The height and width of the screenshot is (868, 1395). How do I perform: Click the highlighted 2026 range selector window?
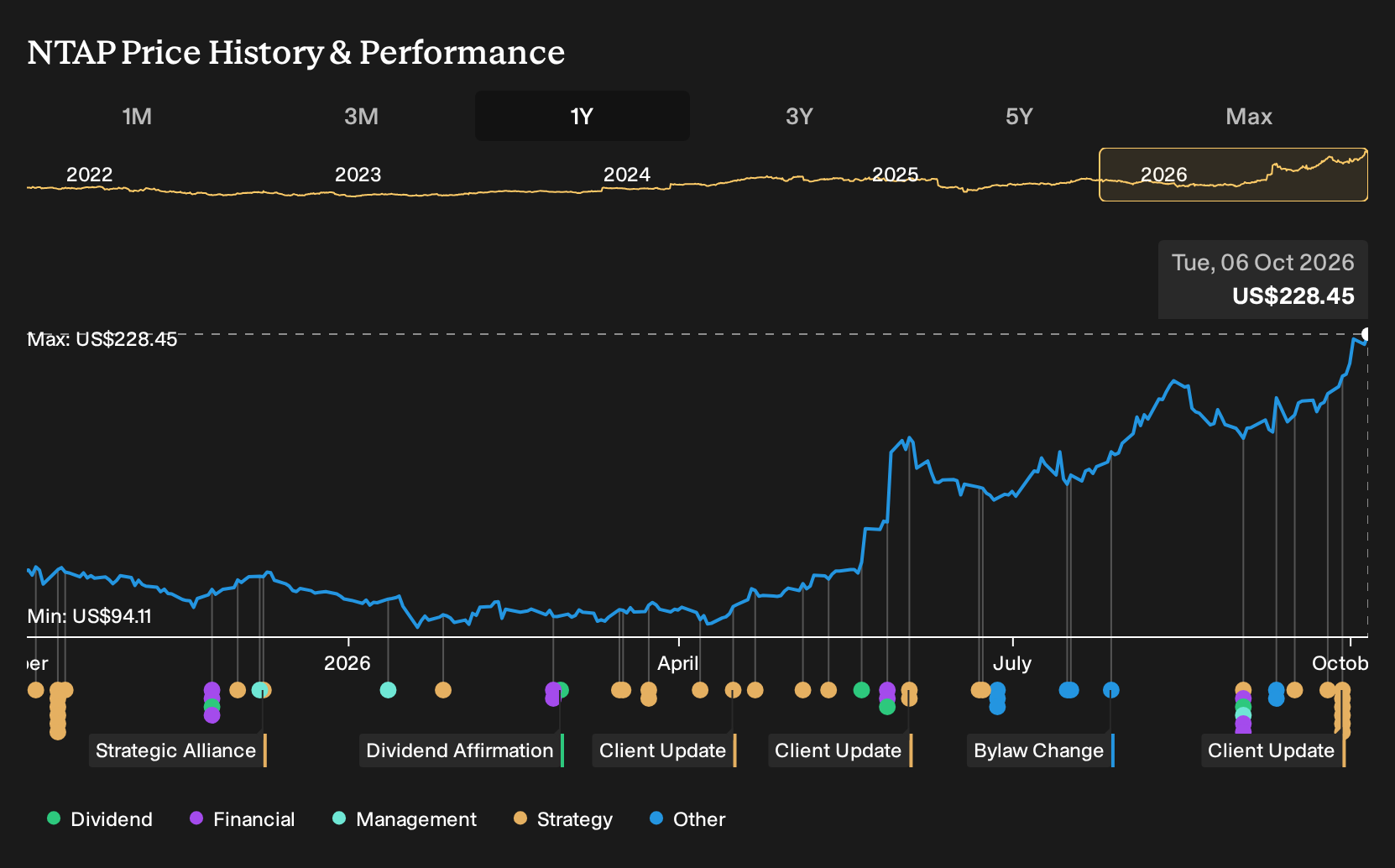click(1233, 175)
